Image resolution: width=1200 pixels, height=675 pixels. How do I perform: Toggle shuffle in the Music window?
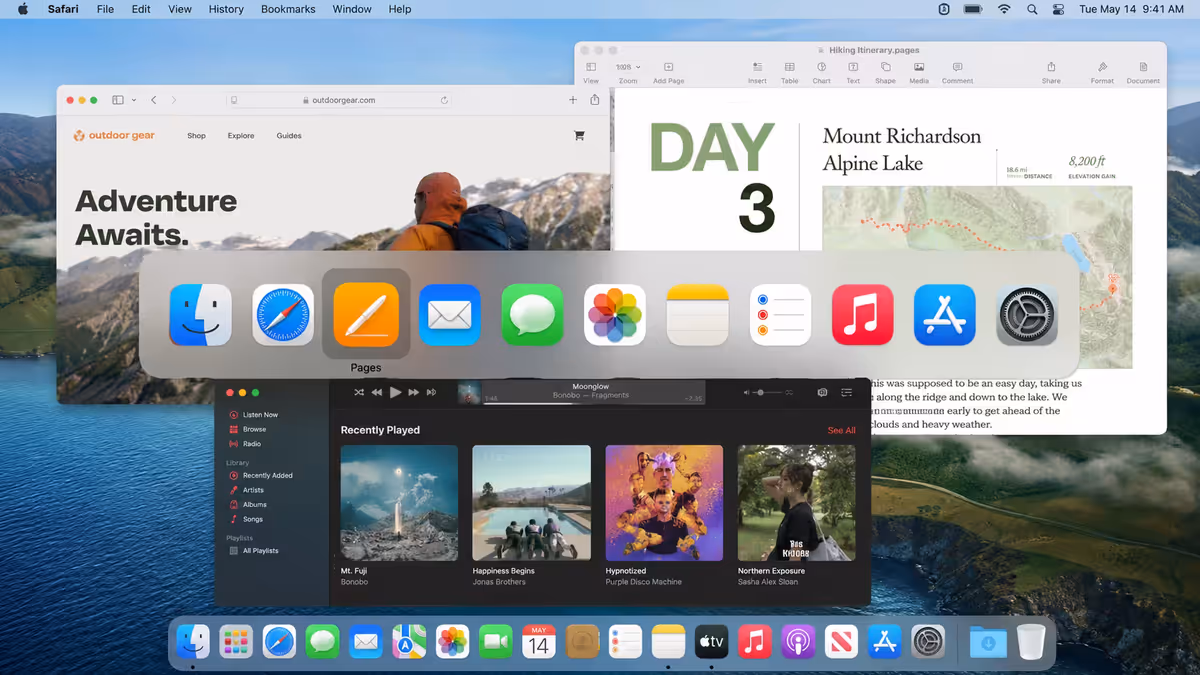click(359, 392)
